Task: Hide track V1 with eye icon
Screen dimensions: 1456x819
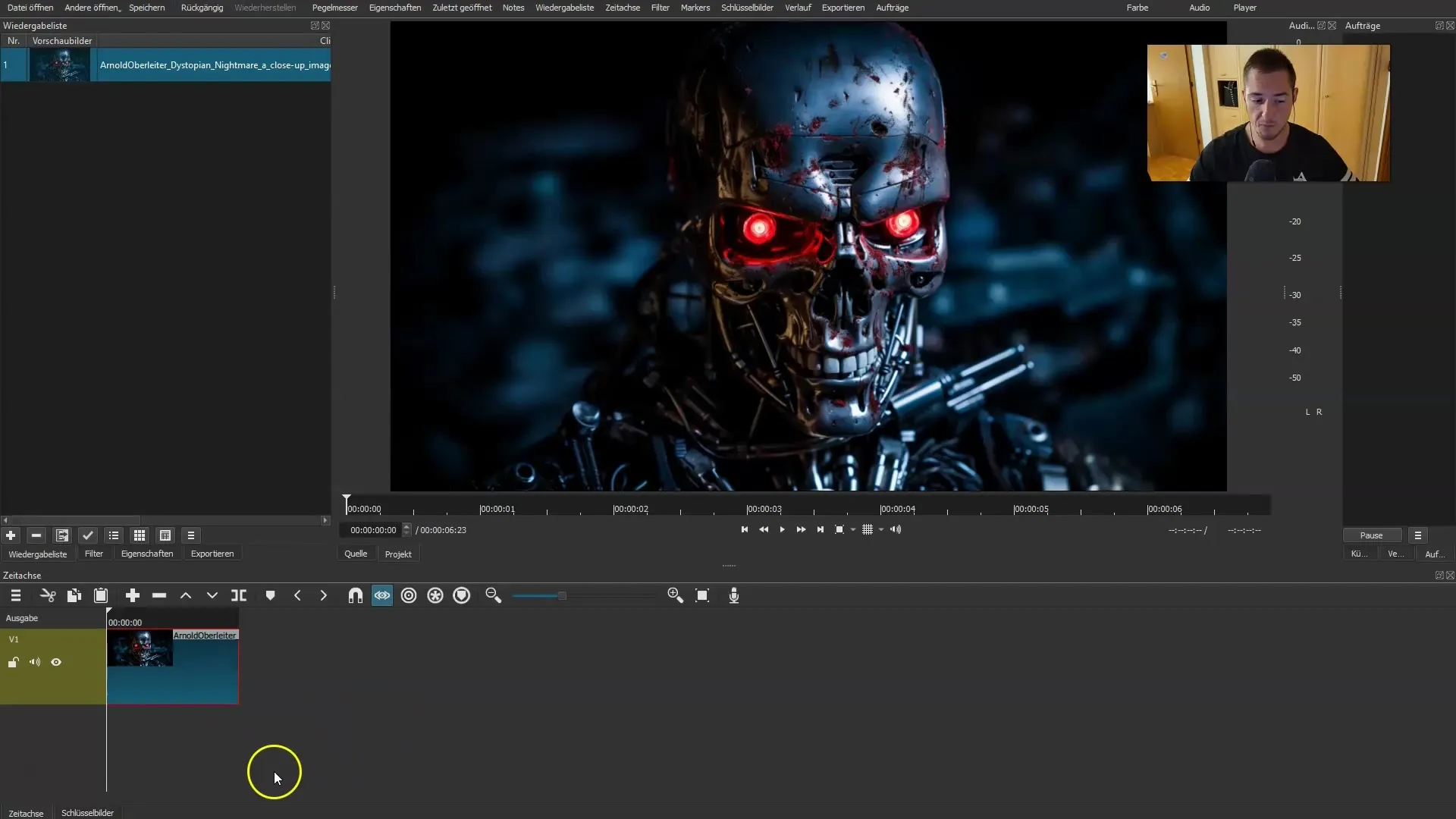Action: tap(56, 662)
